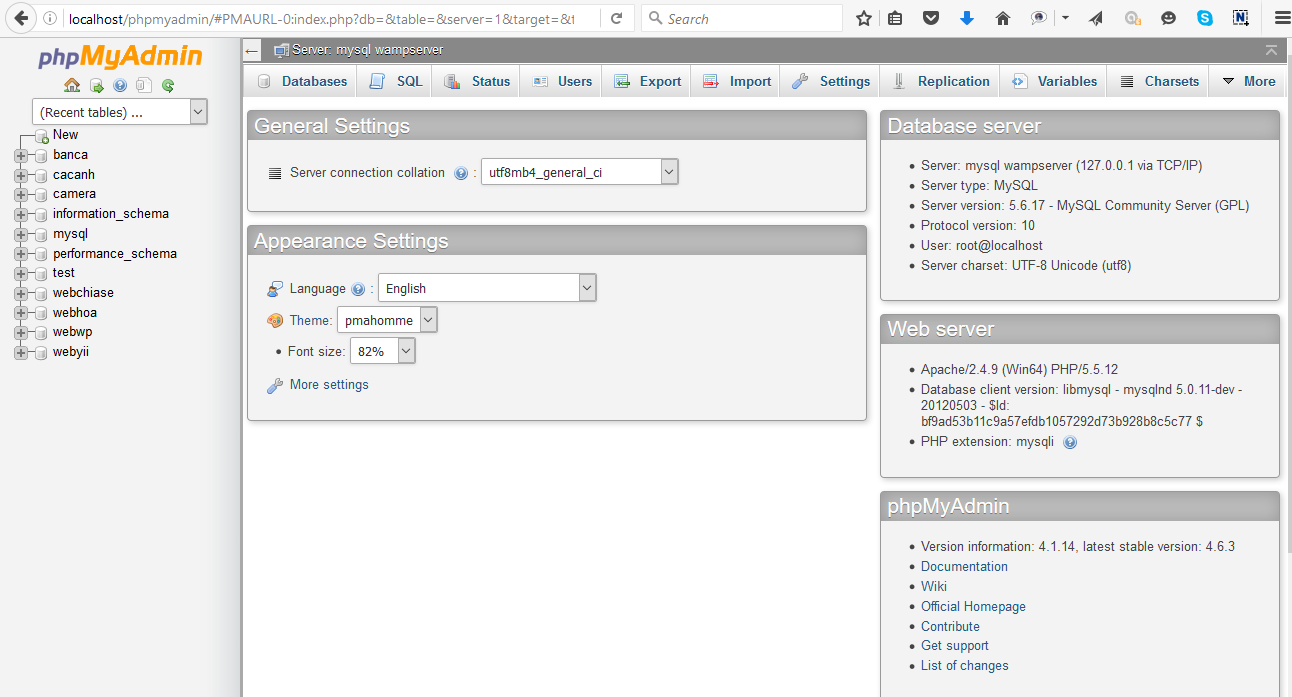
Task: Open the Documentation link
Action: click(x=964, y=567)
